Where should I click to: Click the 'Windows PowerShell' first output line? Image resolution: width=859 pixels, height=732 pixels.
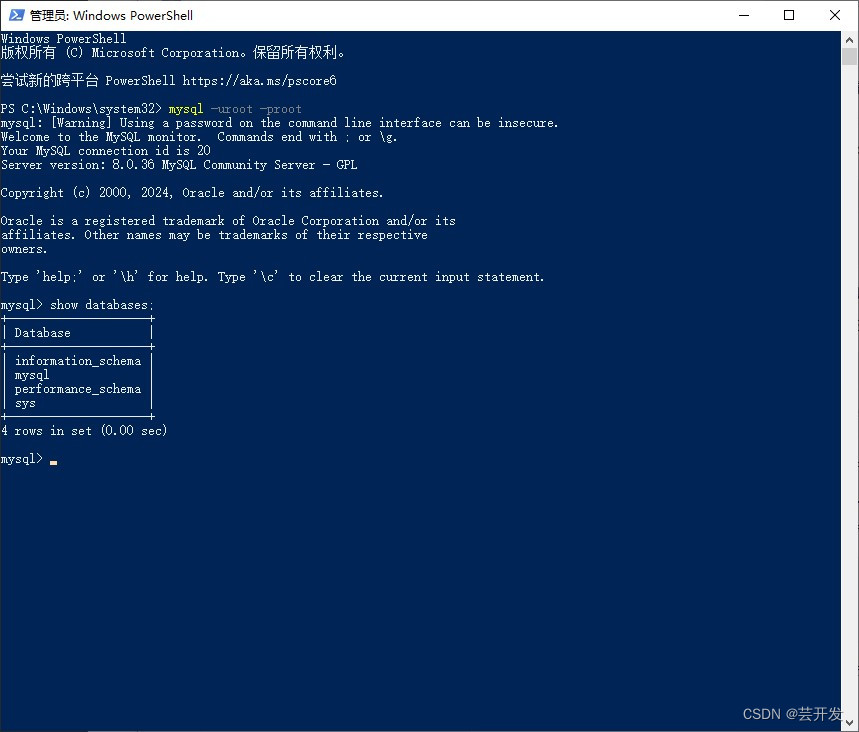click(x=64, y=38)
